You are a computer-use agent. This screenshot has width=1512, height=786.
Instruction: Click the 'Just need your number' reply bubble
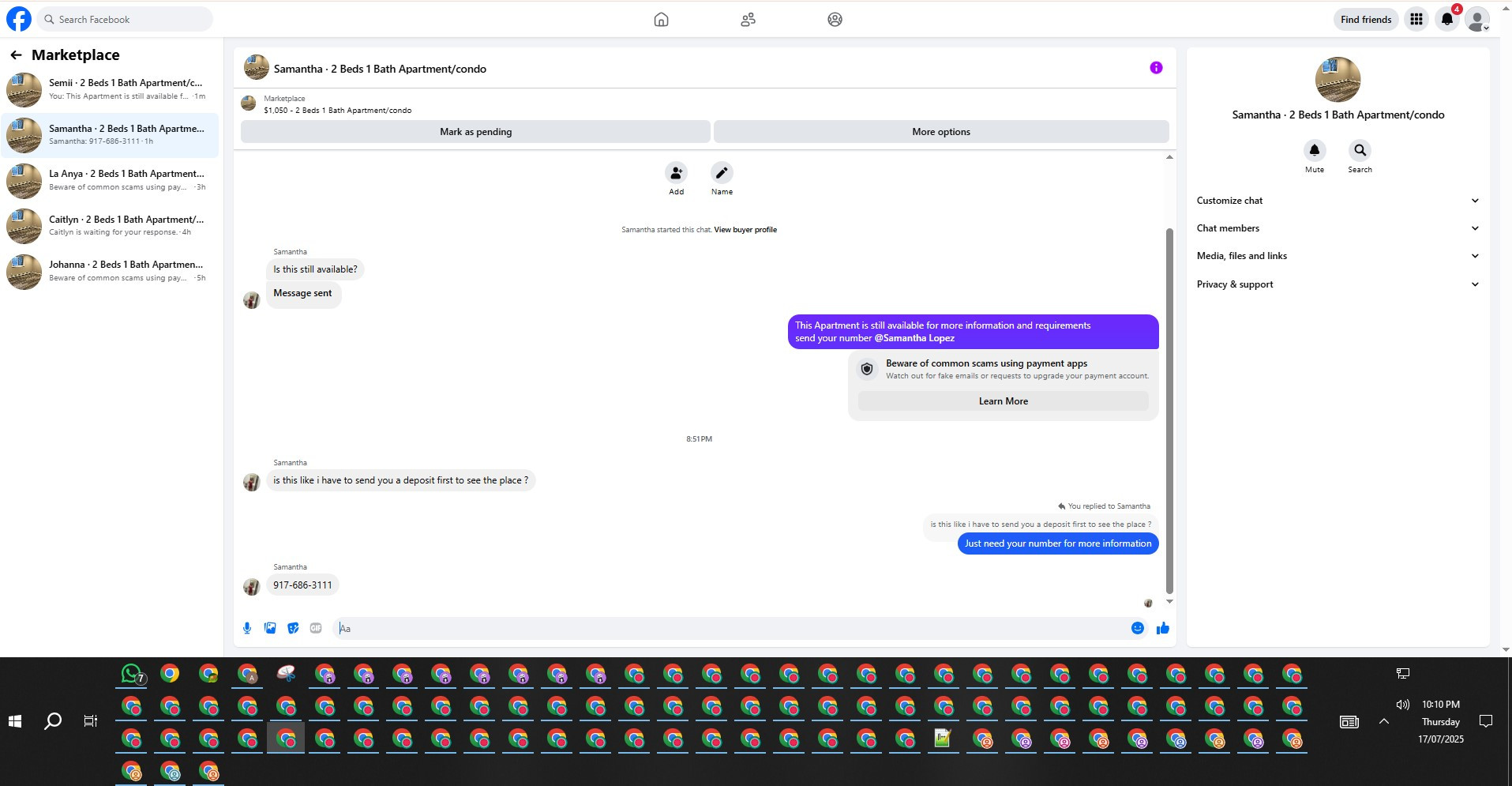click(1058, 543)
